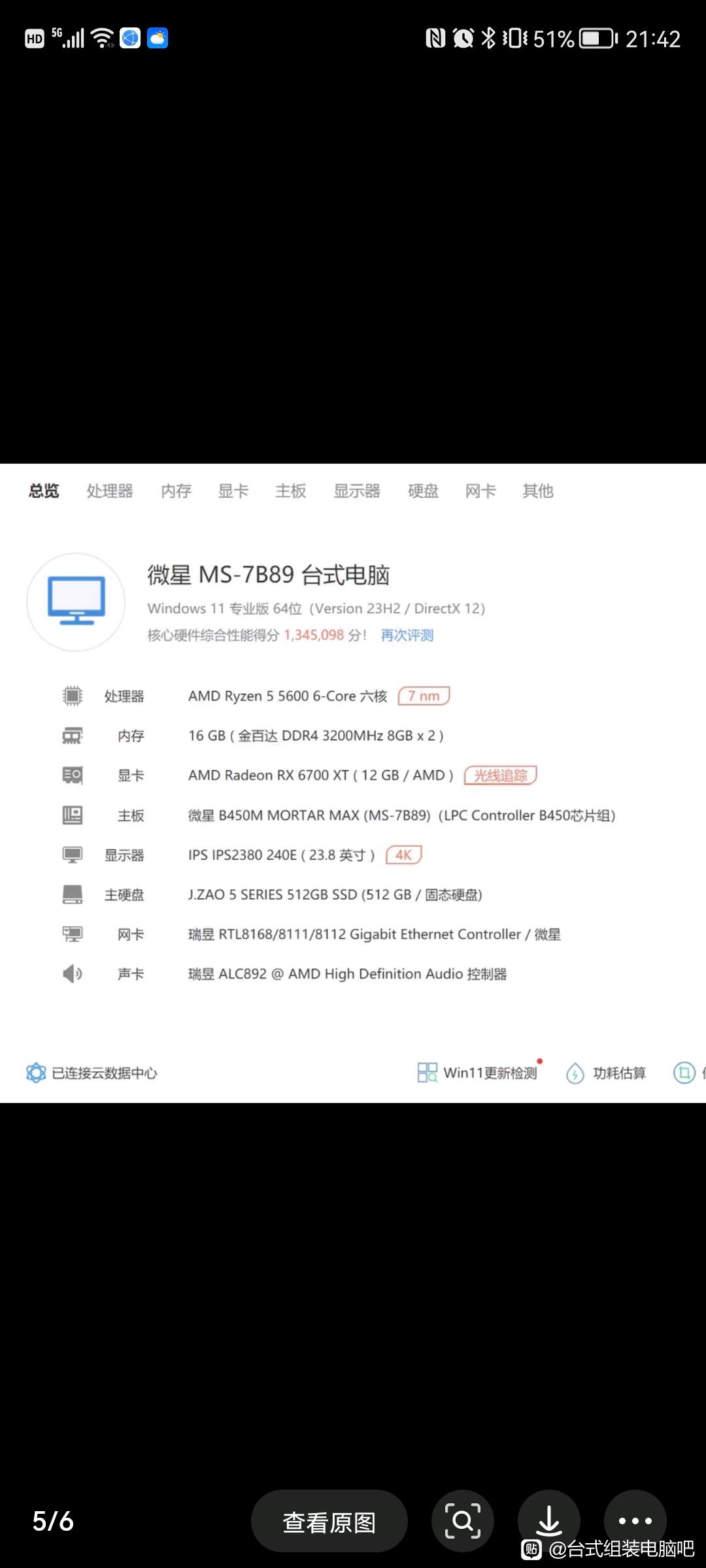
Task: Tap the Wi-Fi icon in status bar
Action: tap(103, 39)
